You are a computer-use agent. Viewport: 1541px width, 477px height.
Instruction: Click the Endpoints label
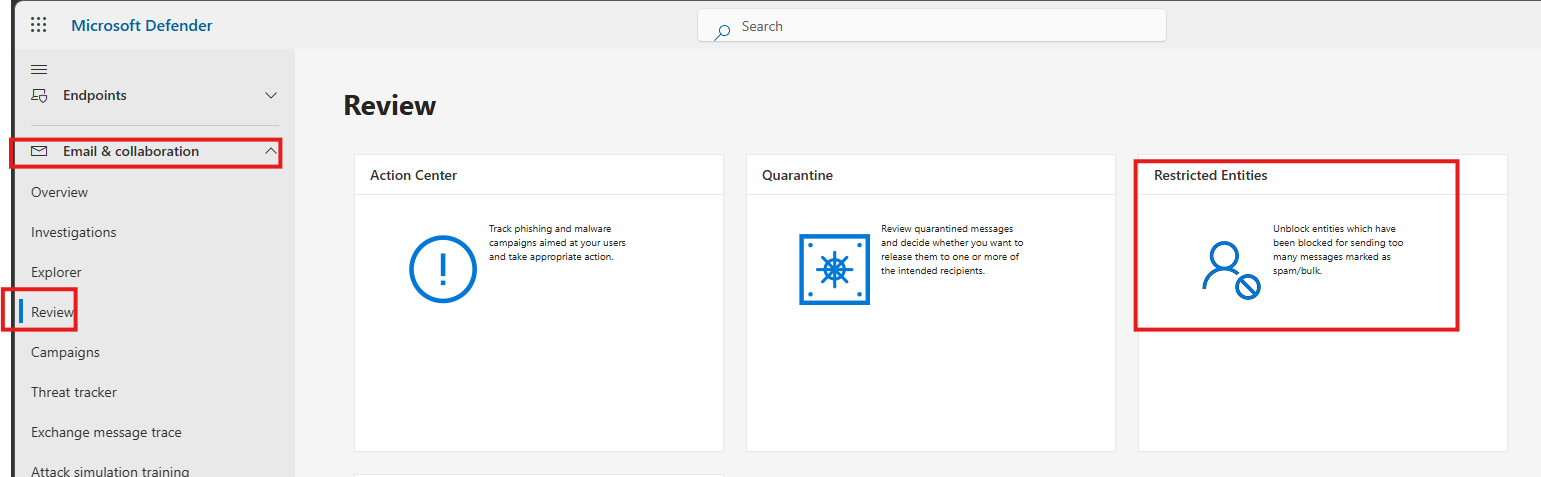pos(95,96)
